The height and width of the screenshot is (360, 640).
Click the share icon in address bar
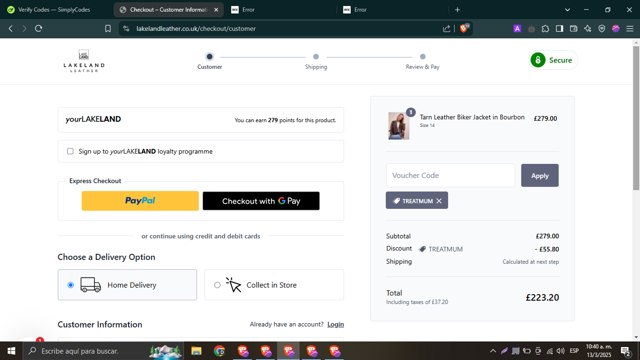[x=447, y=29]
